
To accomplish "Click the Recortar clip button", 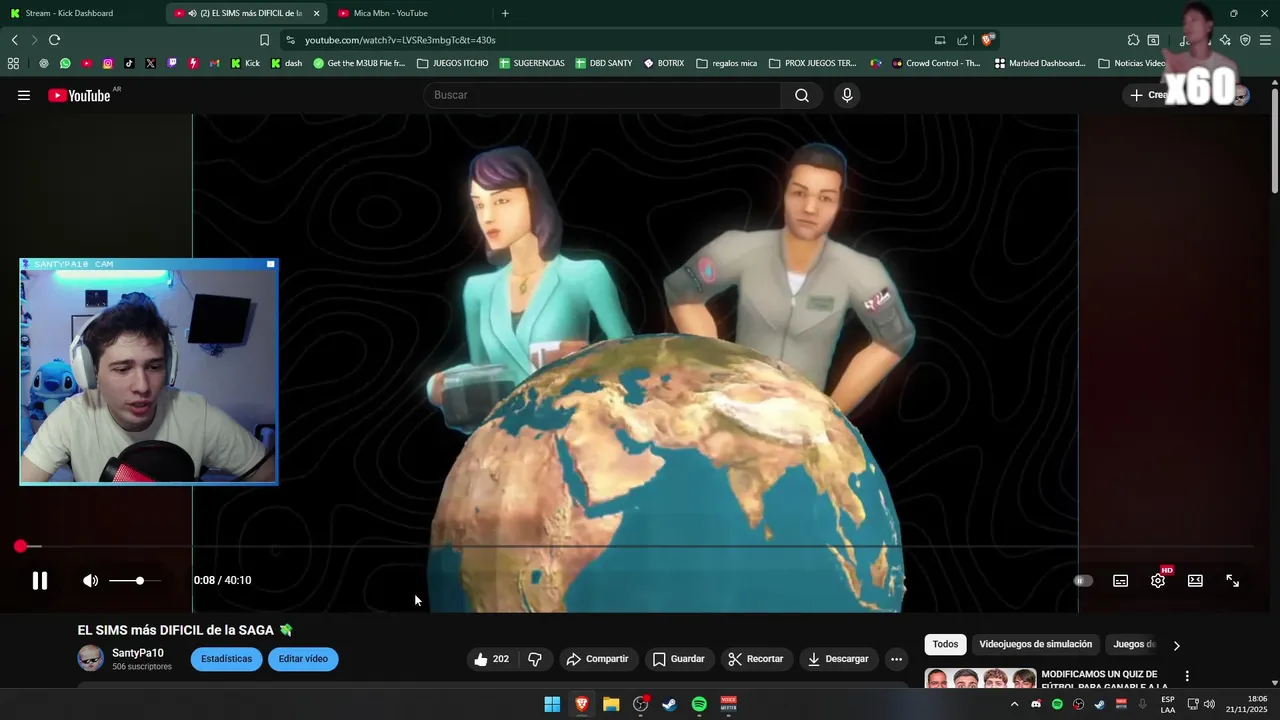I will (x=756, y=659).
